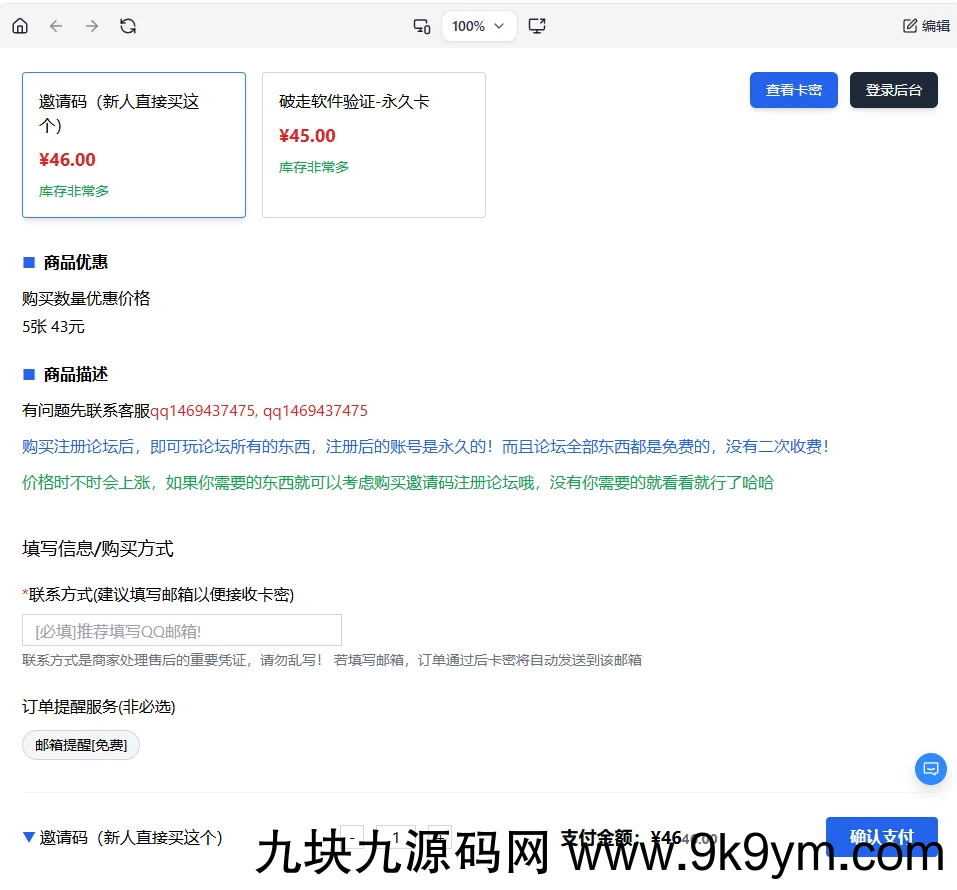Toggle the 邮箱提醒[免费] option
The height and width of the screenshot is (890, 957).
point(81,745)
